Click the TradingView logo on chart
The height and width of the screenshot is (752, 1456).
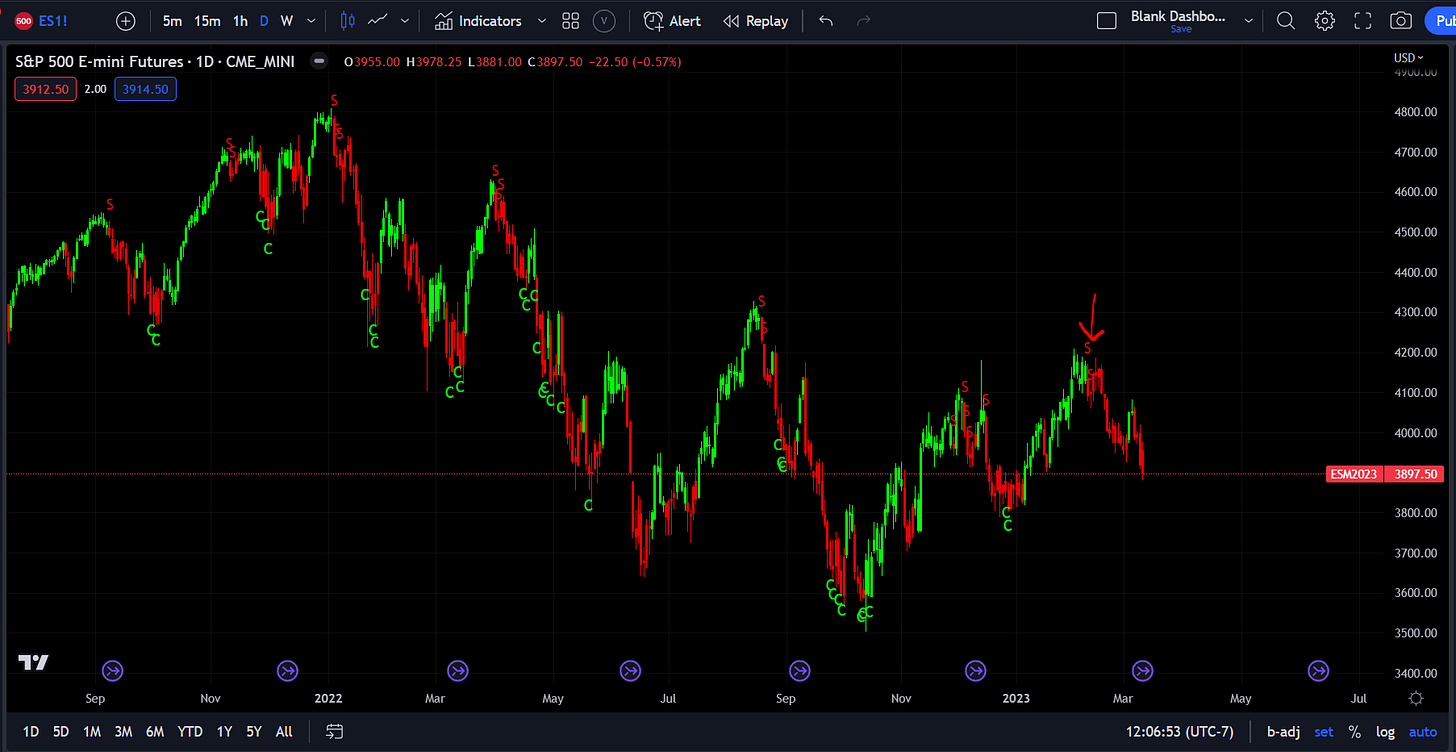point(33,663)
